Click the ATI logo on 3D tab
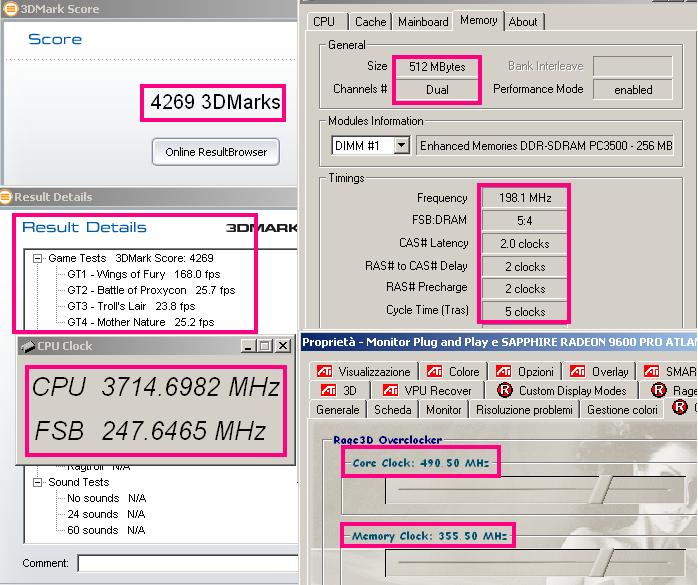Image resolution: width=698 pixels, height=585 pixels. pyautogui.click(x=329, y=390)
